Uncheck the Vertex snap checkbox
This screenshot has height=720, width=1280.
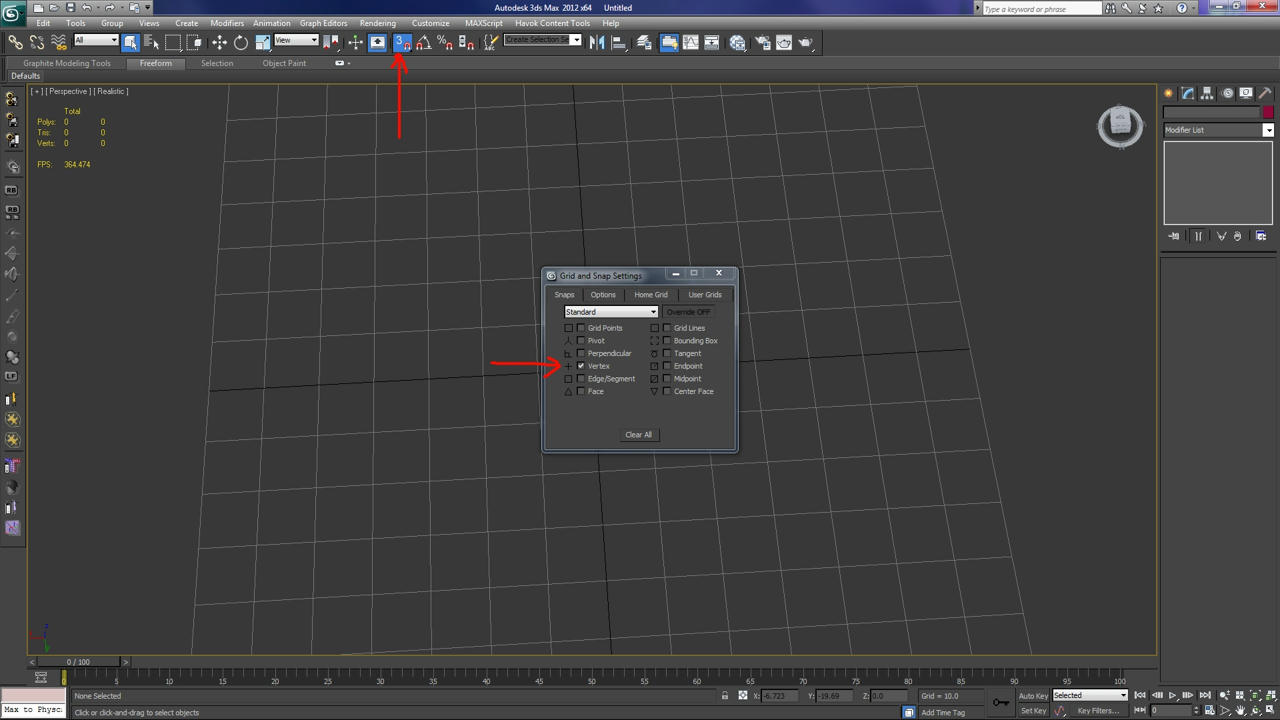coord(581,366)
